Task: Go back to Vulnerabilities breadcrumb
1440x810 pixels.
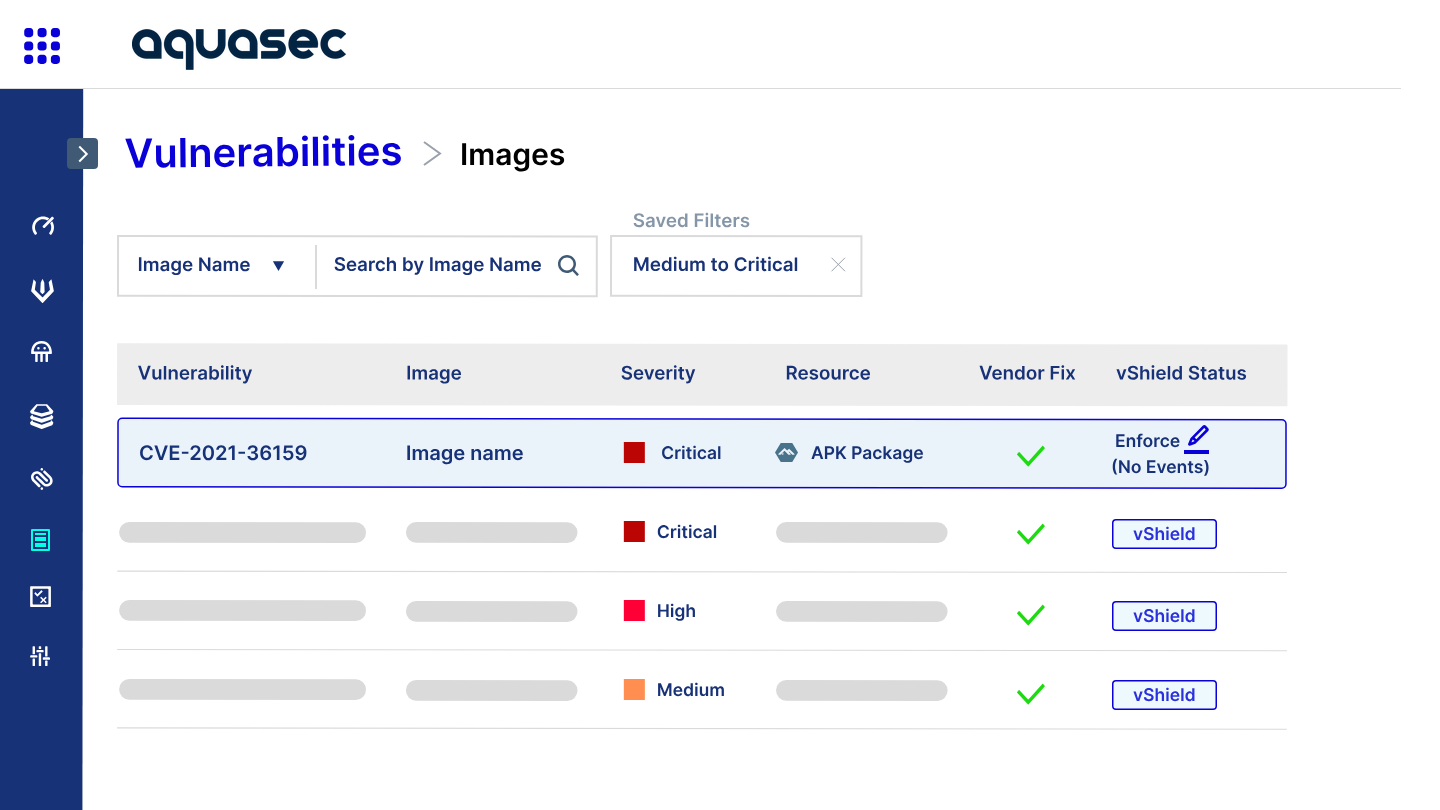Action: (x=263, y=152)
